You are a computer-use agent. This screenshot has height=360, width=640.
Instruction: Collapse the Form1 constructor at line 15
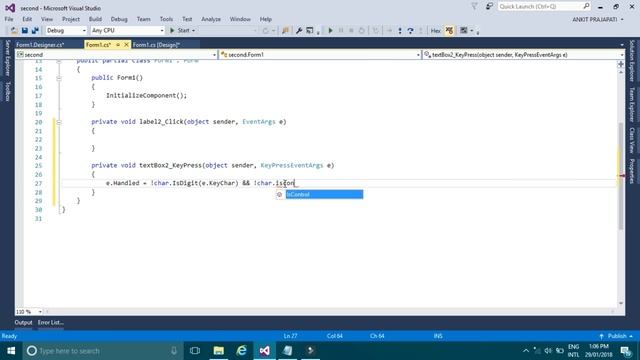tap(59, 78)
